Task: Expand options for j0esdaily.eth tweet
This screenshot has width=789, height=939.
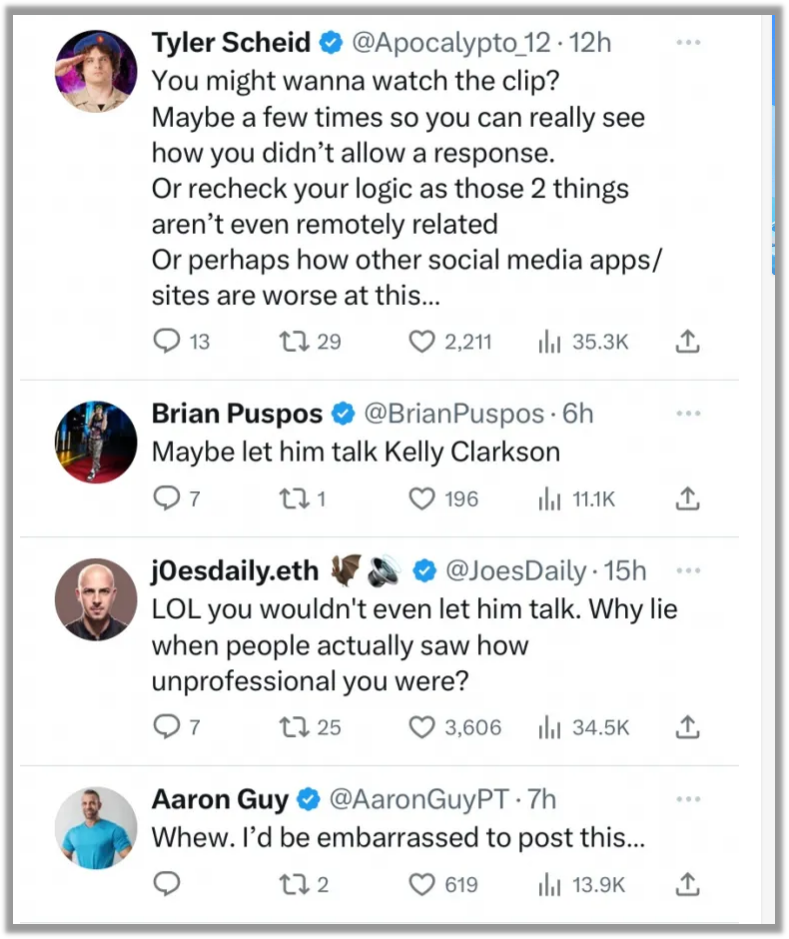Action: click(687, 570)
